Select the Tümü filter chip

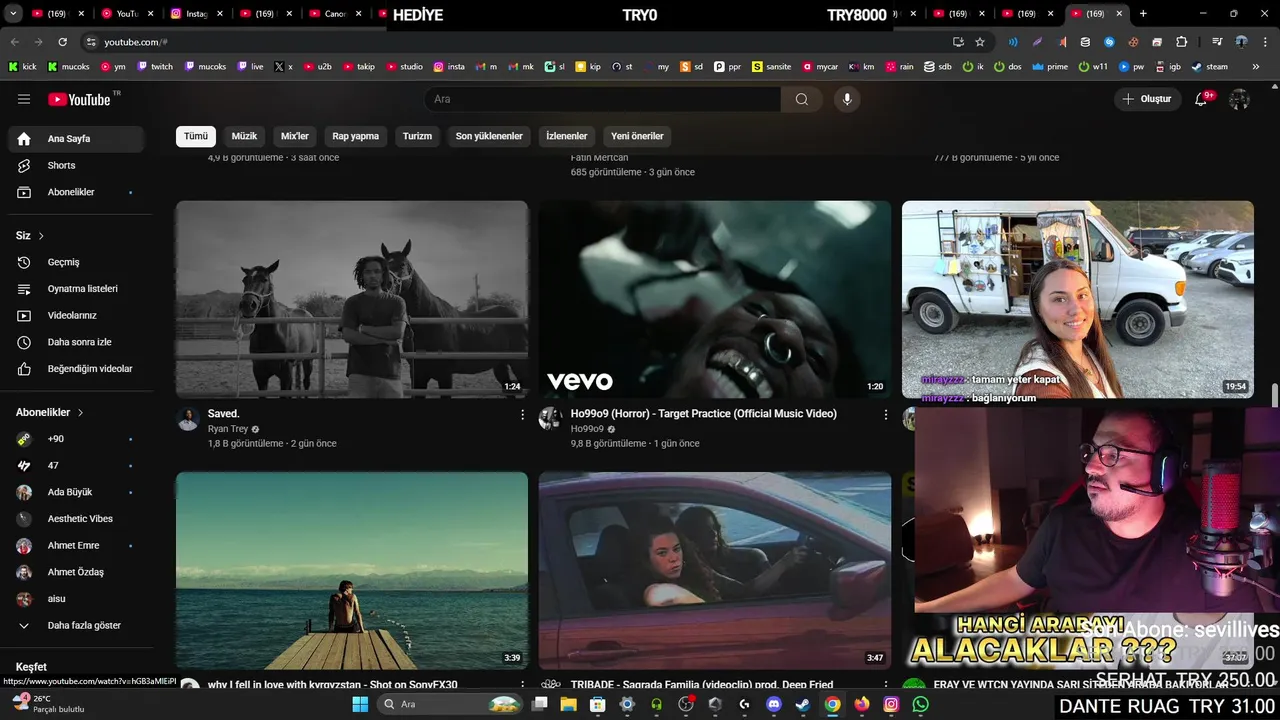coord(196,136)
